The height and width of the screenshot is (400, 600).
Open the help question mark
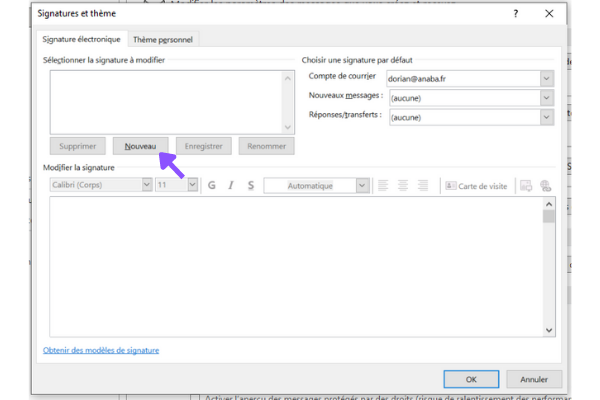[516, 14]
